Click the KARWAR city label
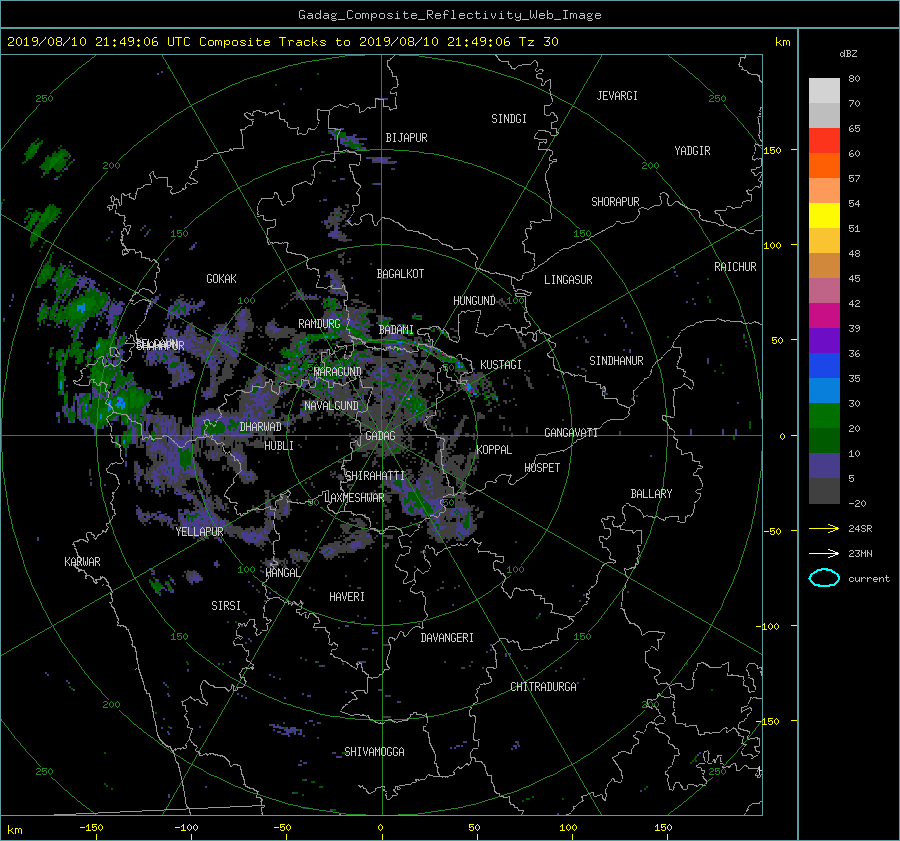The height and width of the screenshot is (841, 900). click(x=82, y=561)
